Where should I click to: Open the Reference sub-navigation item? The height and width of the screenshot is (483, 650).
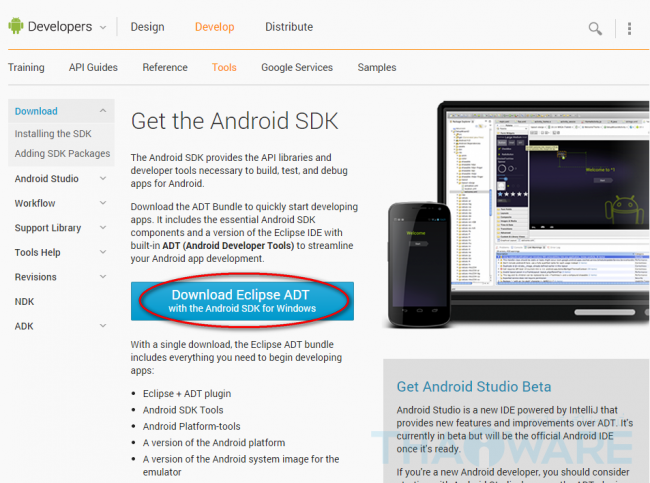click(165, 67)
